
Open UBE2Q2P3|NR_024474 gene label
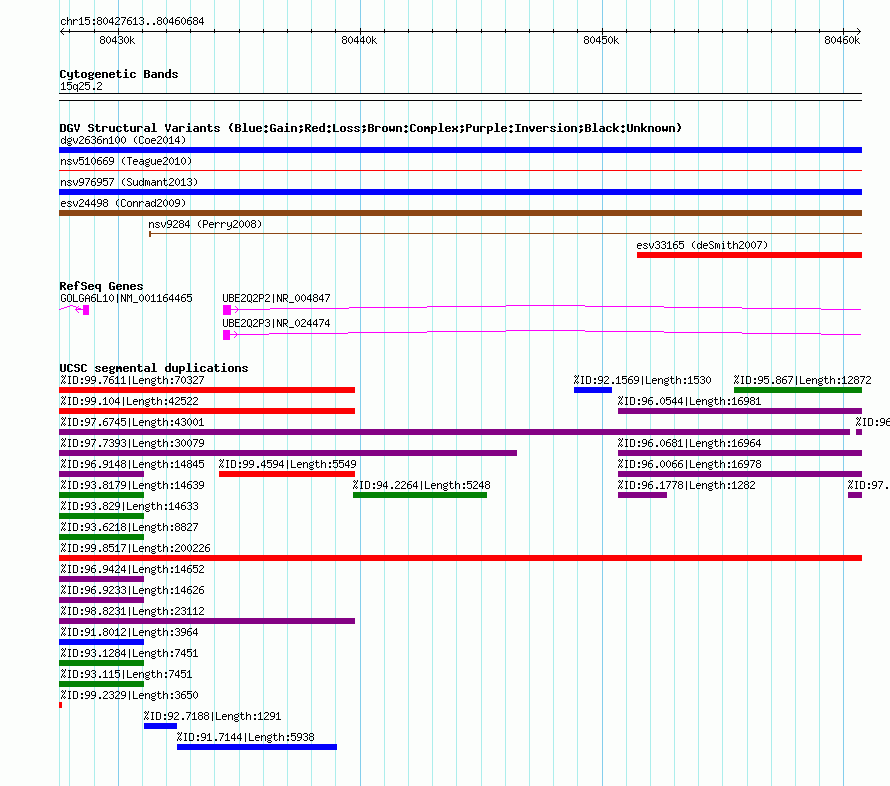pyautogui.click(x=276, y=323)
